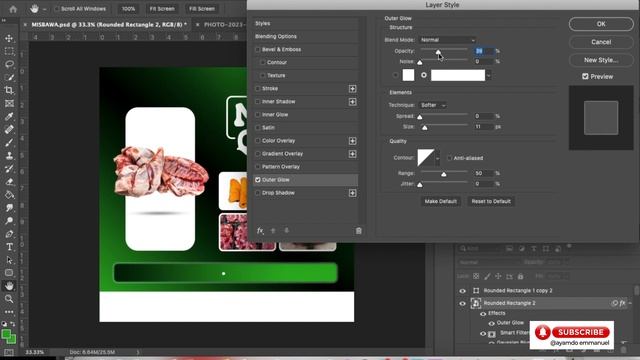Click the Cancel button
Screen dimensions: 640x360
pos(601,42)
